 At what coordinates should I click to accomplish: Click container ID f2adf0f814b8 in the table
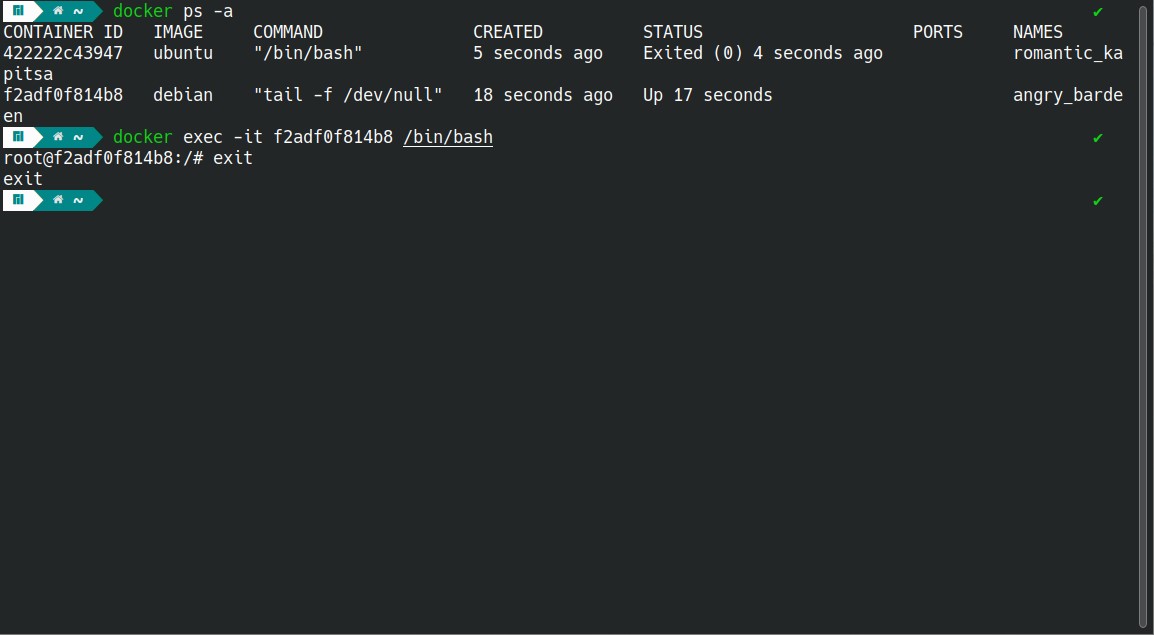pos(63,95)
